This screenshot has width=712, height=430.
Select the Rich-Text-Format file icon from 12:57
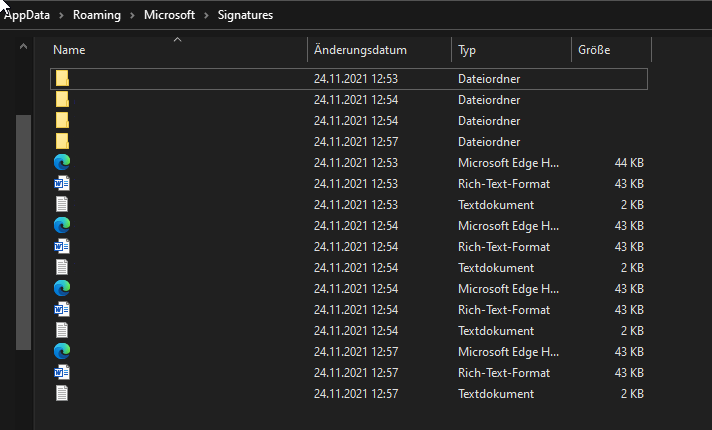[x=62, y=372]
